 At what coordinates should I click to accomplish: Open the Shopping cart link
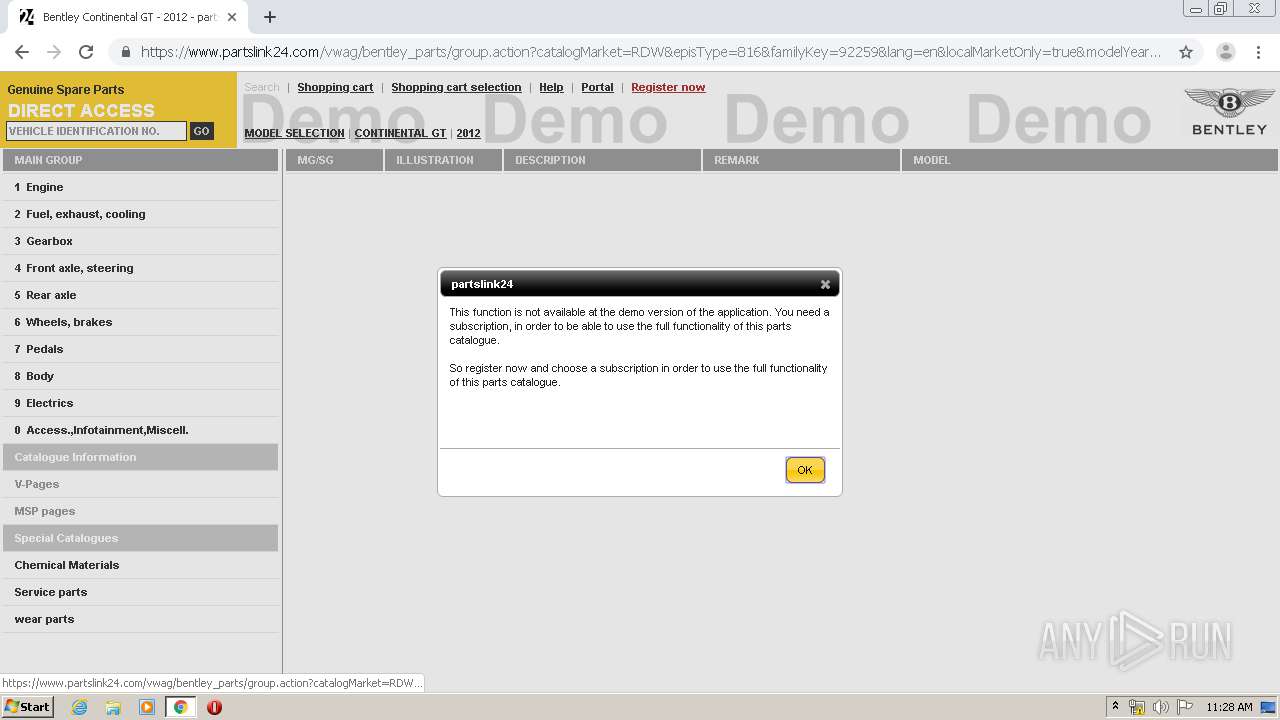pyautogui.click(x=335, y=87)
